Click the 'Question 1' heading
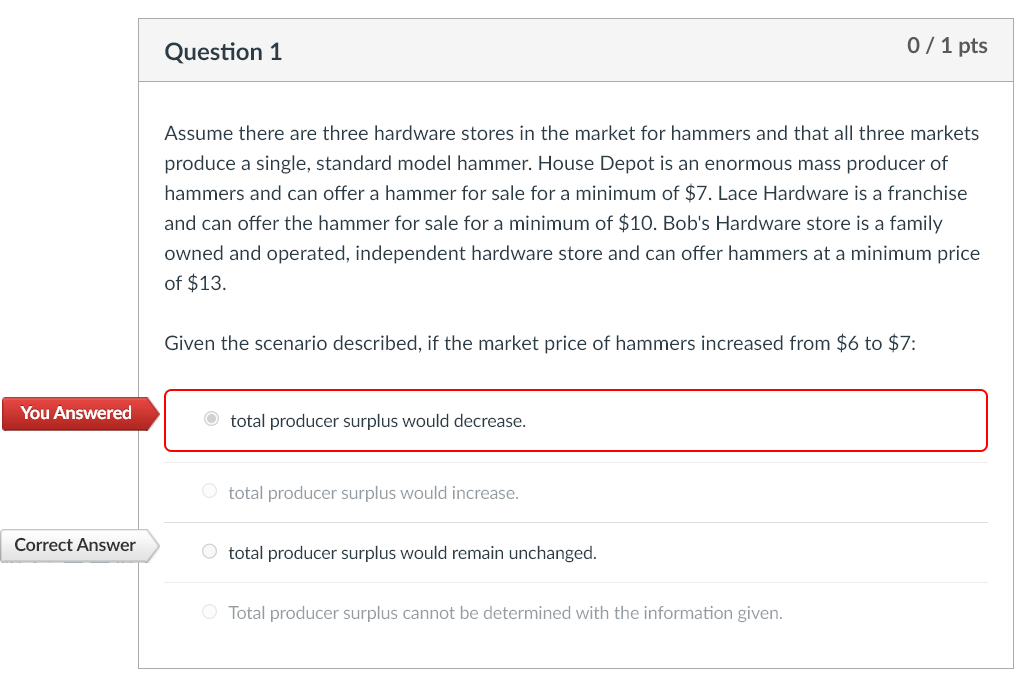 click(x=223, y=51)
